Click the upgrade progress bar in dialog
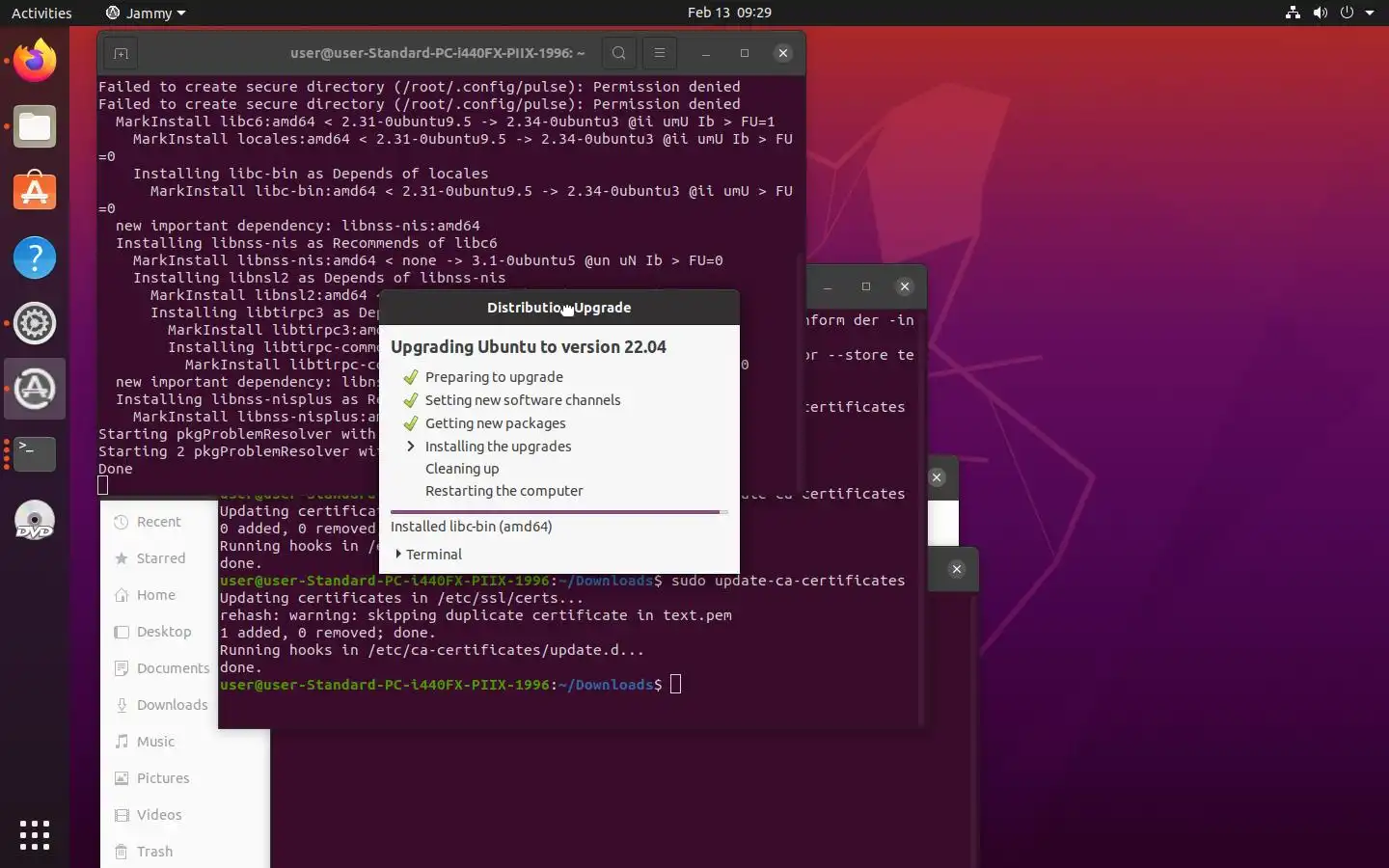The width and height of the screenshot is (1389, 868). coord(559,512)
